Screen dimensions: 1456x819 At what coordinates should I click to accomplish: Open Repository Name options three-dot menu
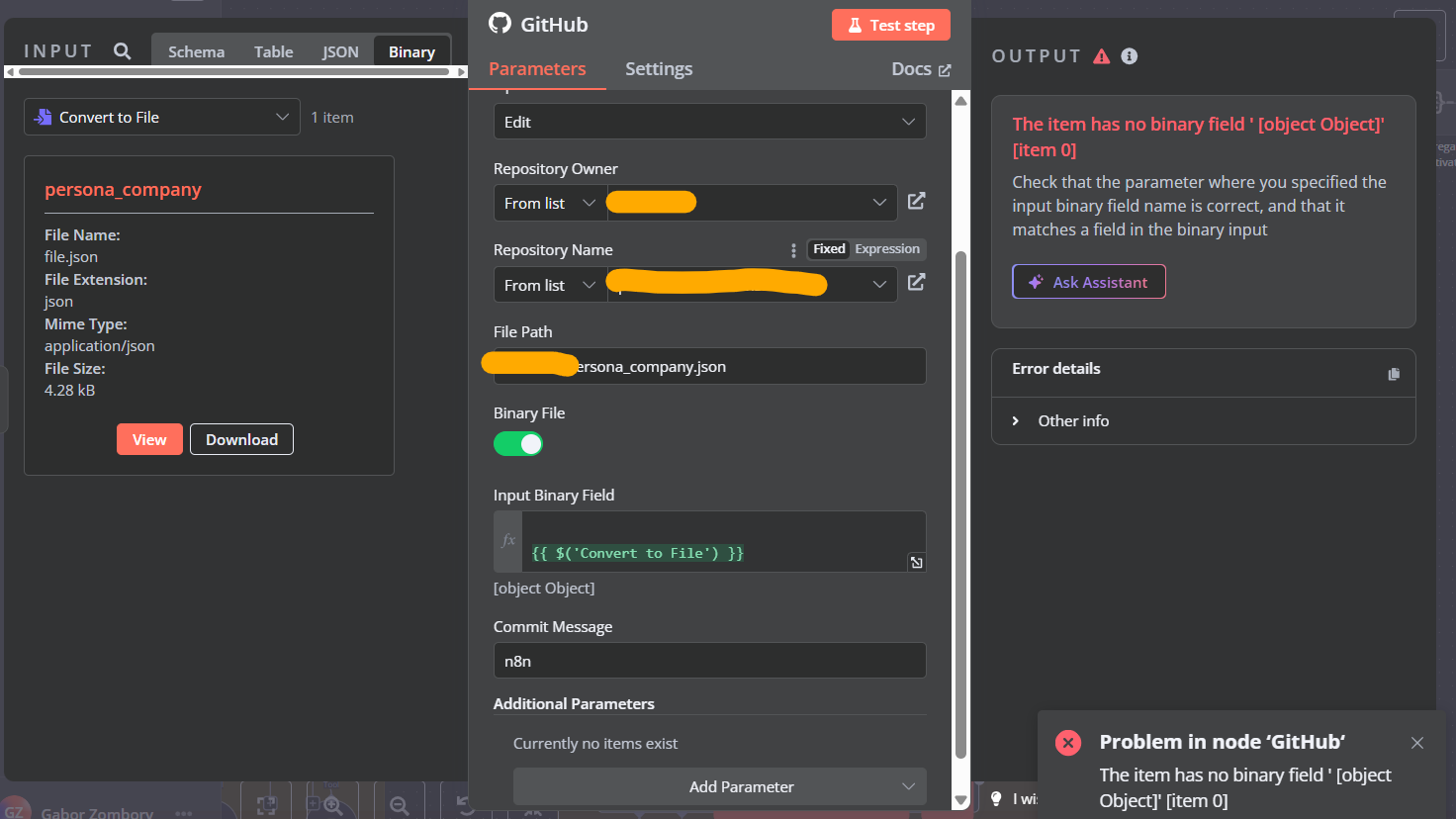point(793,250)
